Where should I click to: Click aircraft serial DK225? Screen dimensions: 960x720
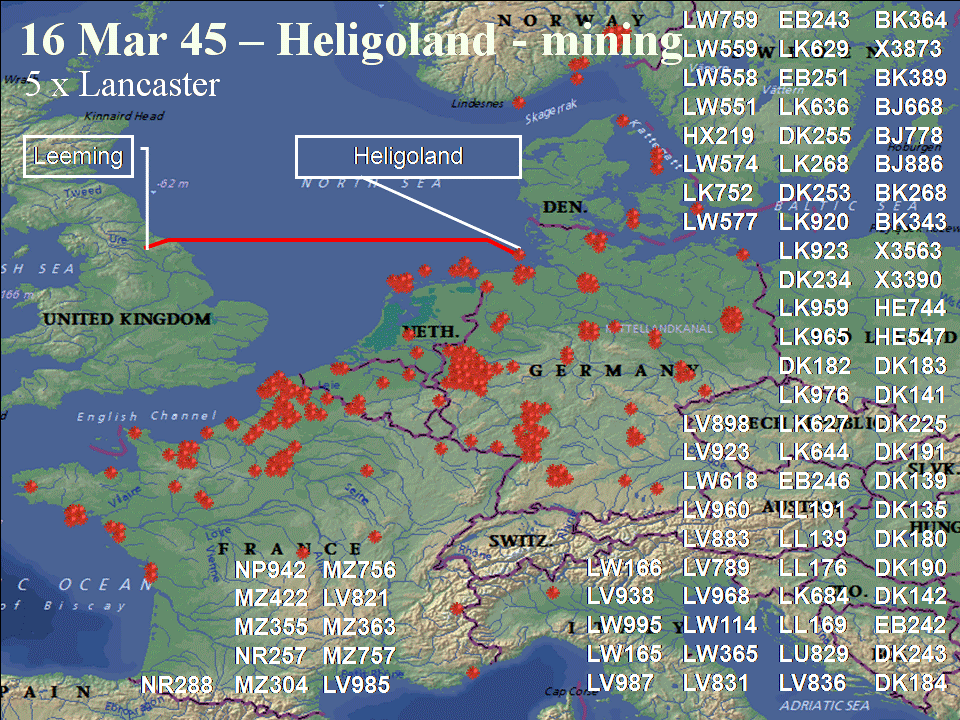(910, 424)
